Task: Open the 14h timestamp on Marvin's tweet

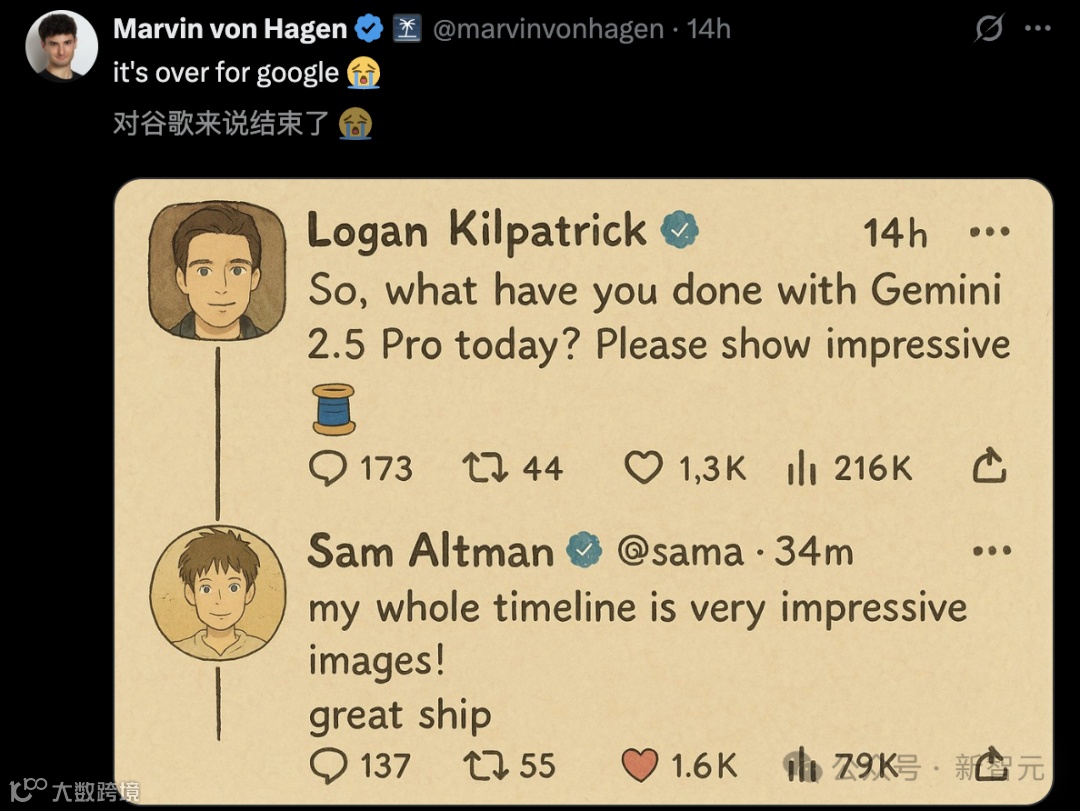Action: [x=709, y=29]
